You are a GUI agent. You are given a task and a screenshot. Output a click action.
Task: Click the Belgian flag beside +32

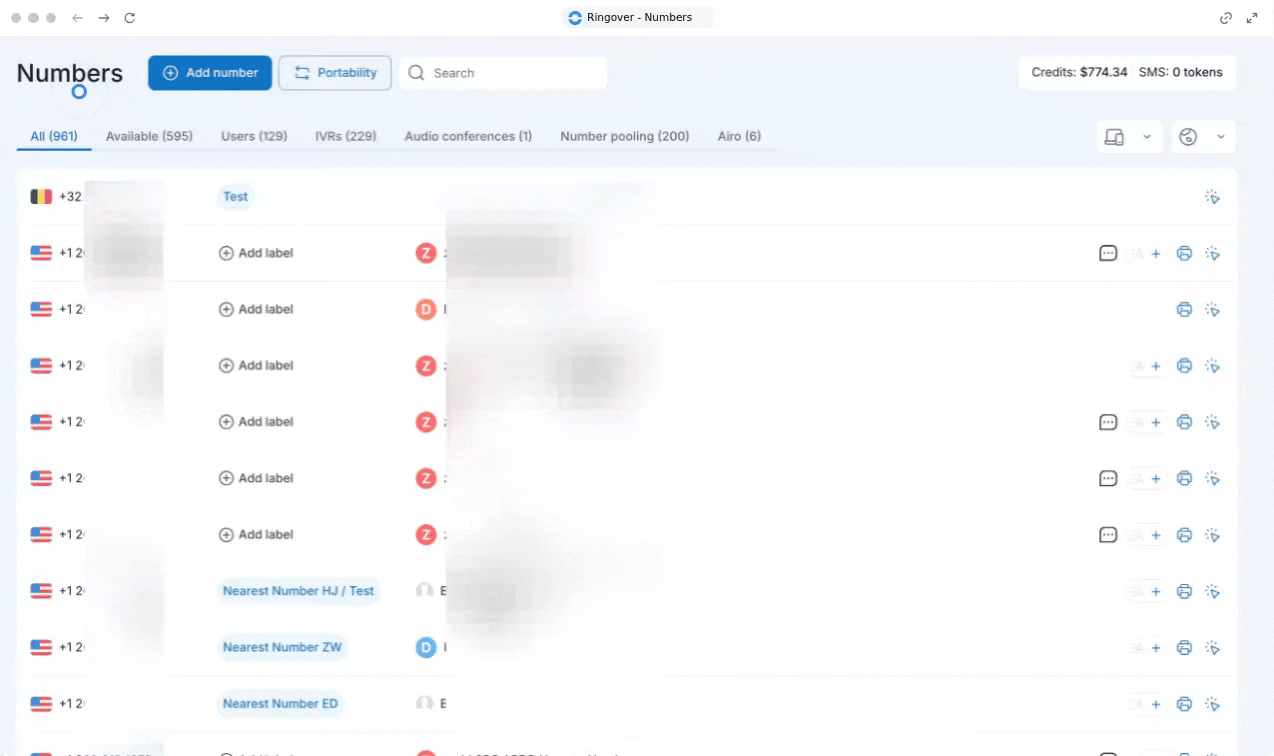41,197
